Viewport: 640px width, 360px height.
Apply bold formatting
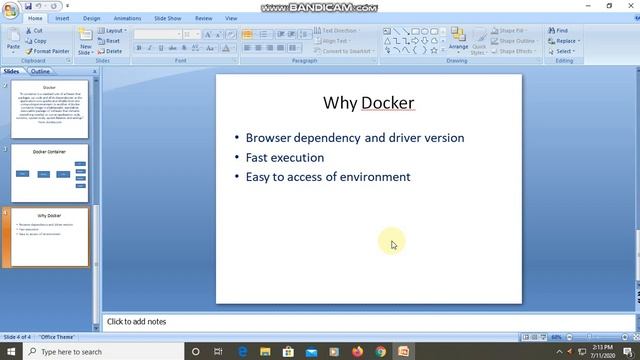139,48
